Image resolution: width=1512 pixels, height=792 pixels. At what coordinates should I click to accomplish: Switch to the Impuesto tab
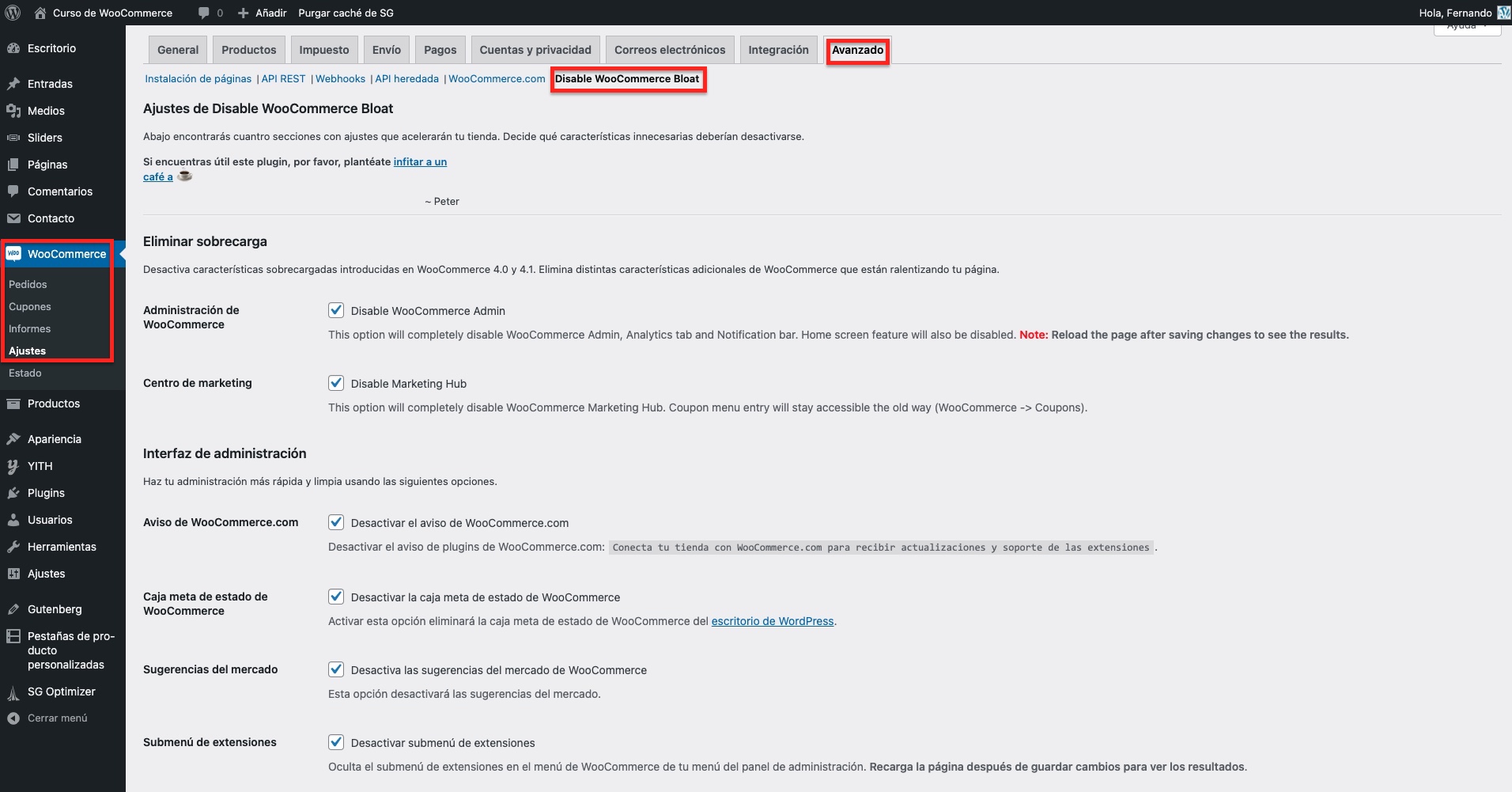pos(324,50)
